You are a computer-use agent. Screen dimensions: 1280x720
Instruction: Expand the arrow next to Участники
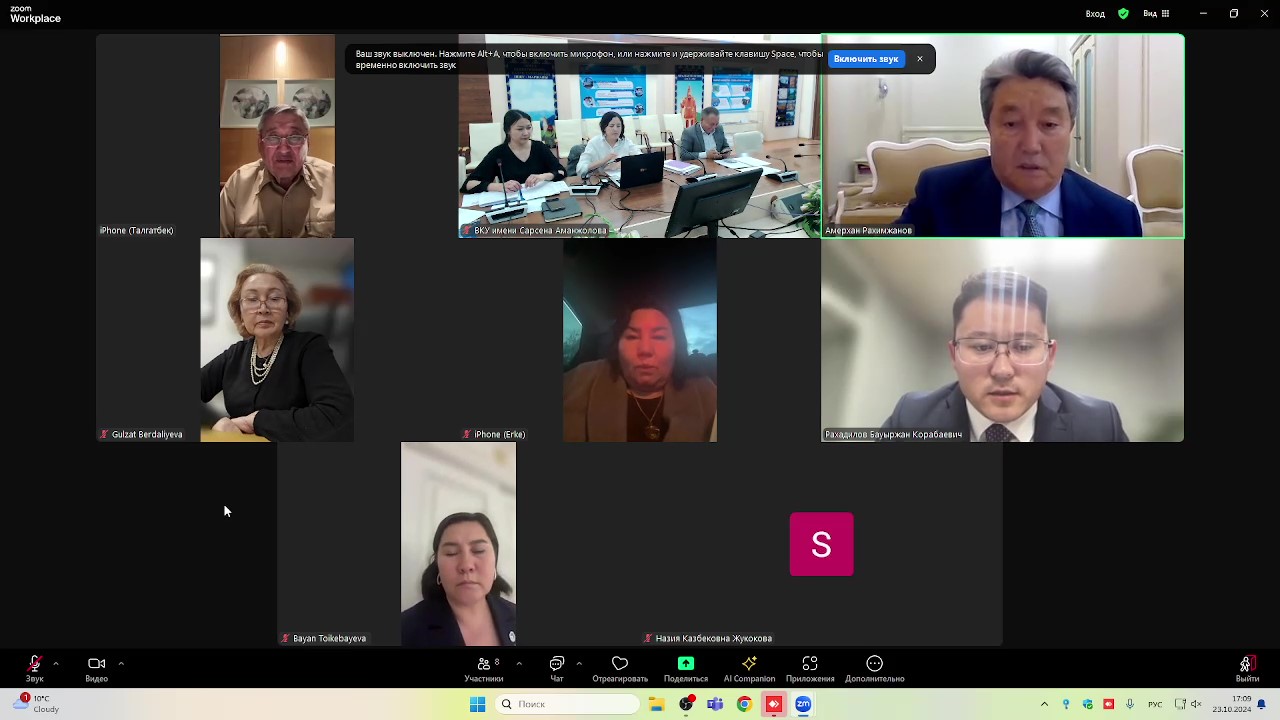coord(519,663)
